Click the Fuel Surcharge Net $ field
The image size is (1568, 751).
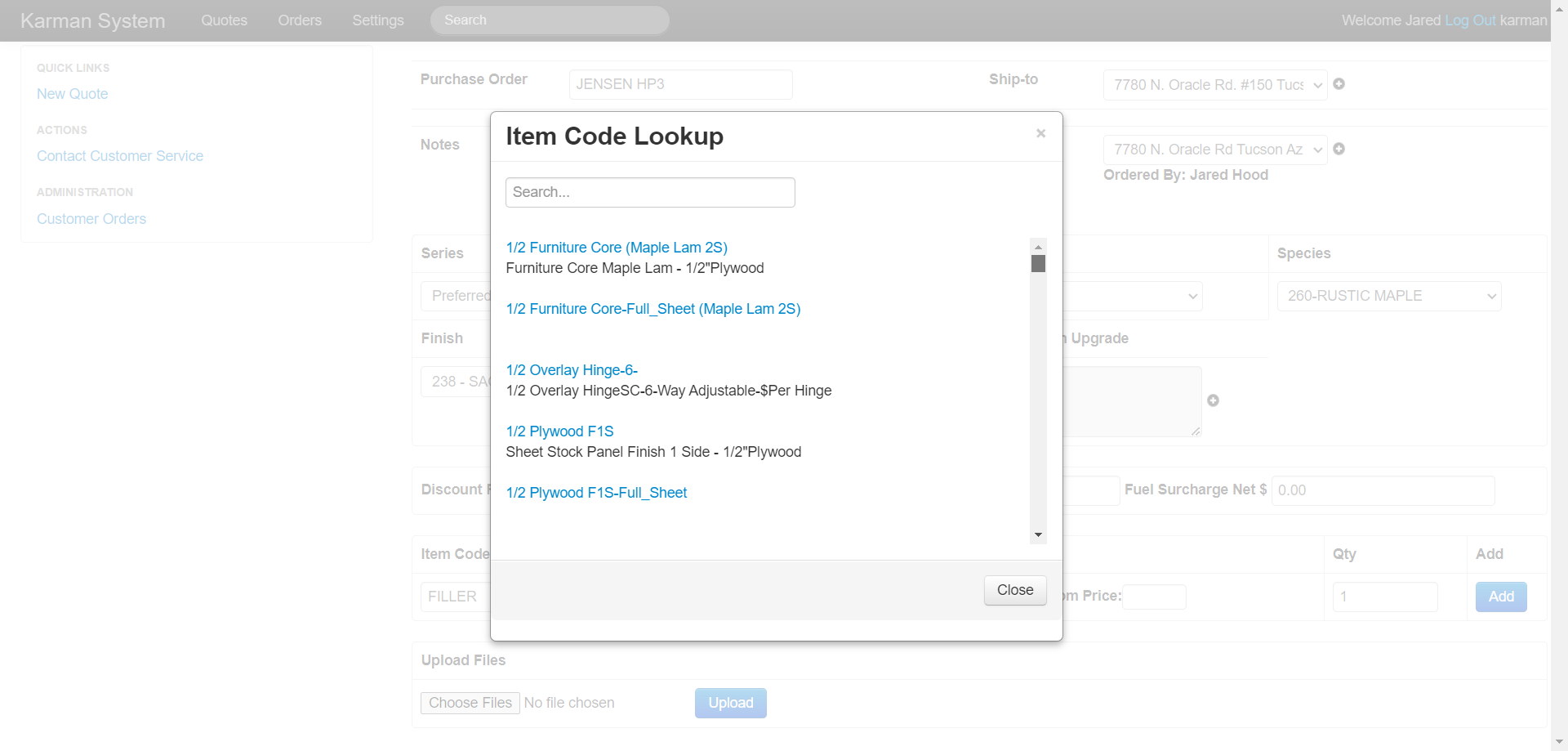click(1383, 490)
